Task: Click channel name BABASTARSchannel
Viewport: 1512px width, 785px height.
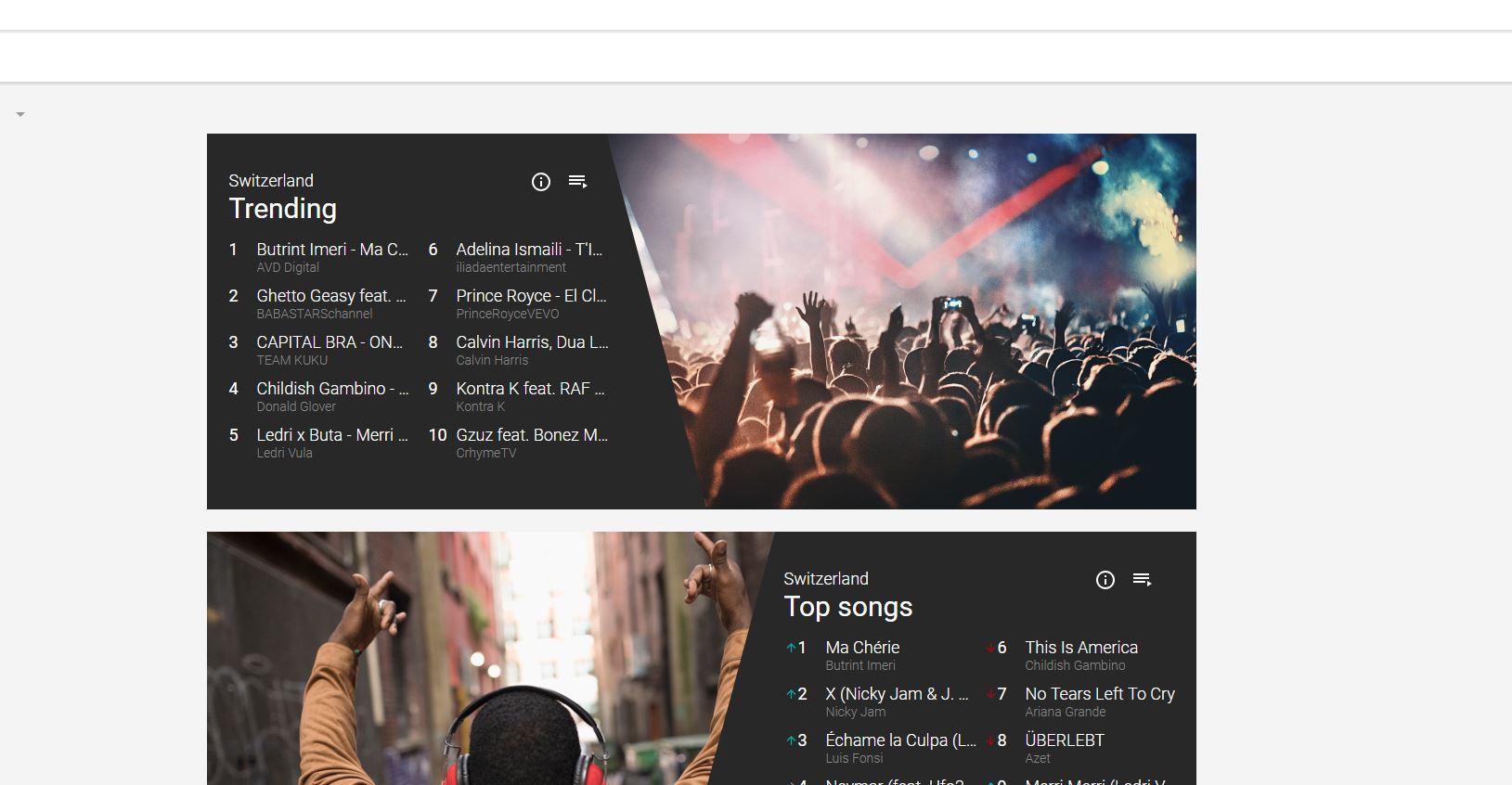Action: coord(315,314)
